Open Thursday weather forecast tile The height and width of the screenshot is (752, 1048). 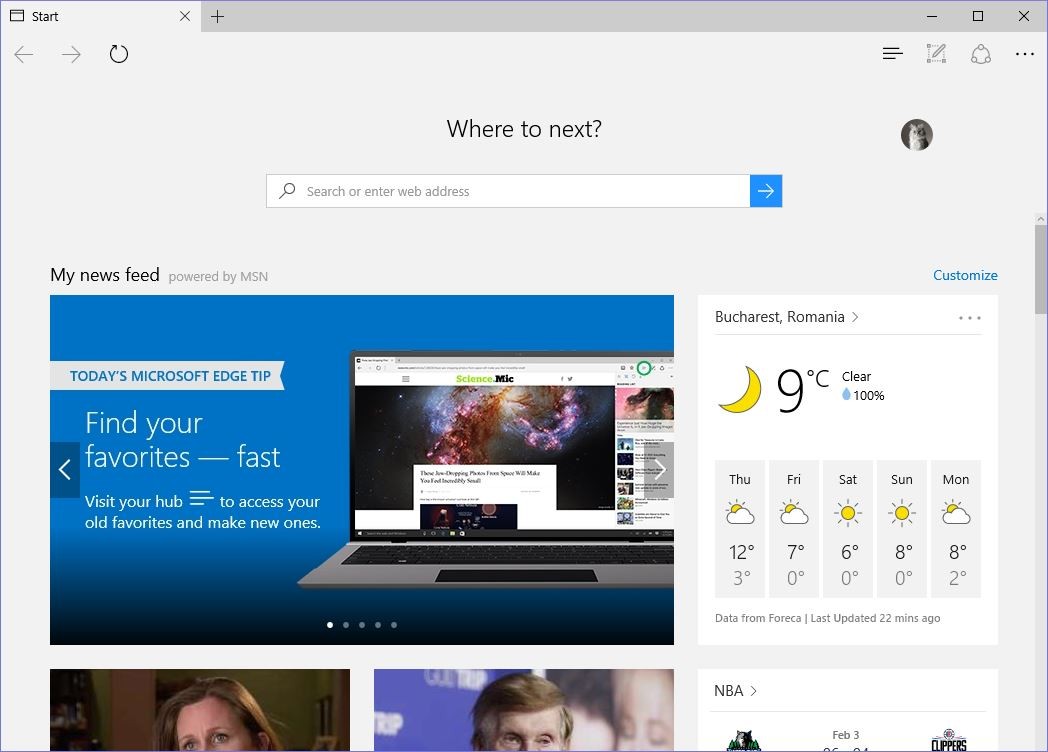pos(740,528)
